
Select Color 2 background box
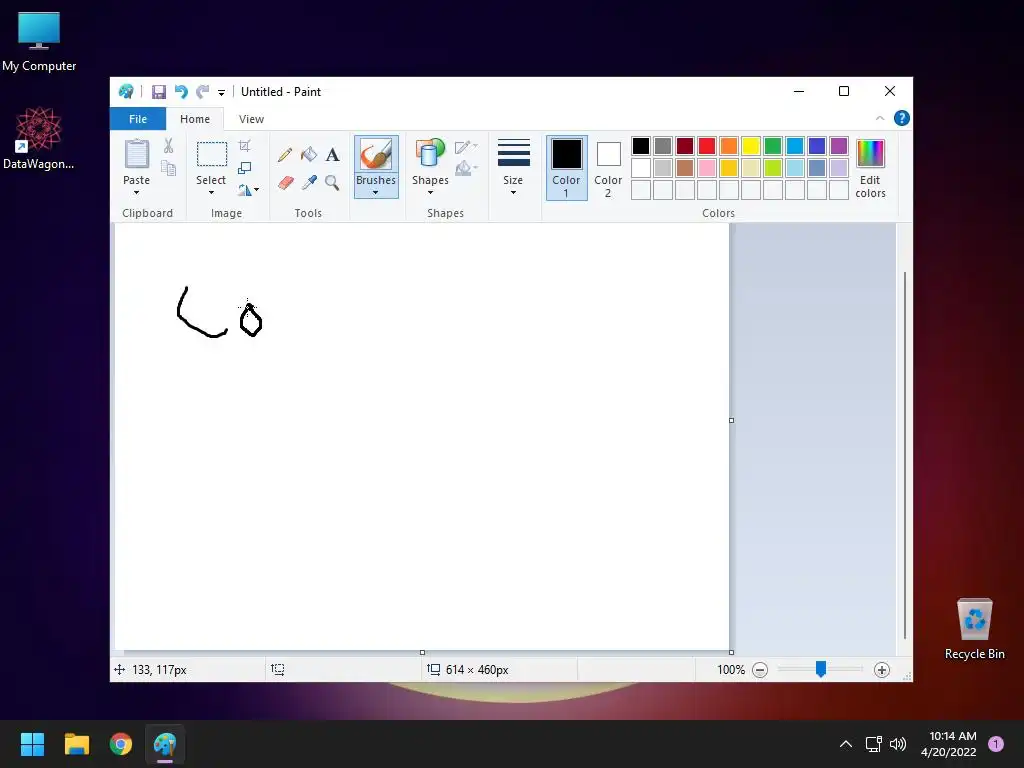click(x=608, y=168)
